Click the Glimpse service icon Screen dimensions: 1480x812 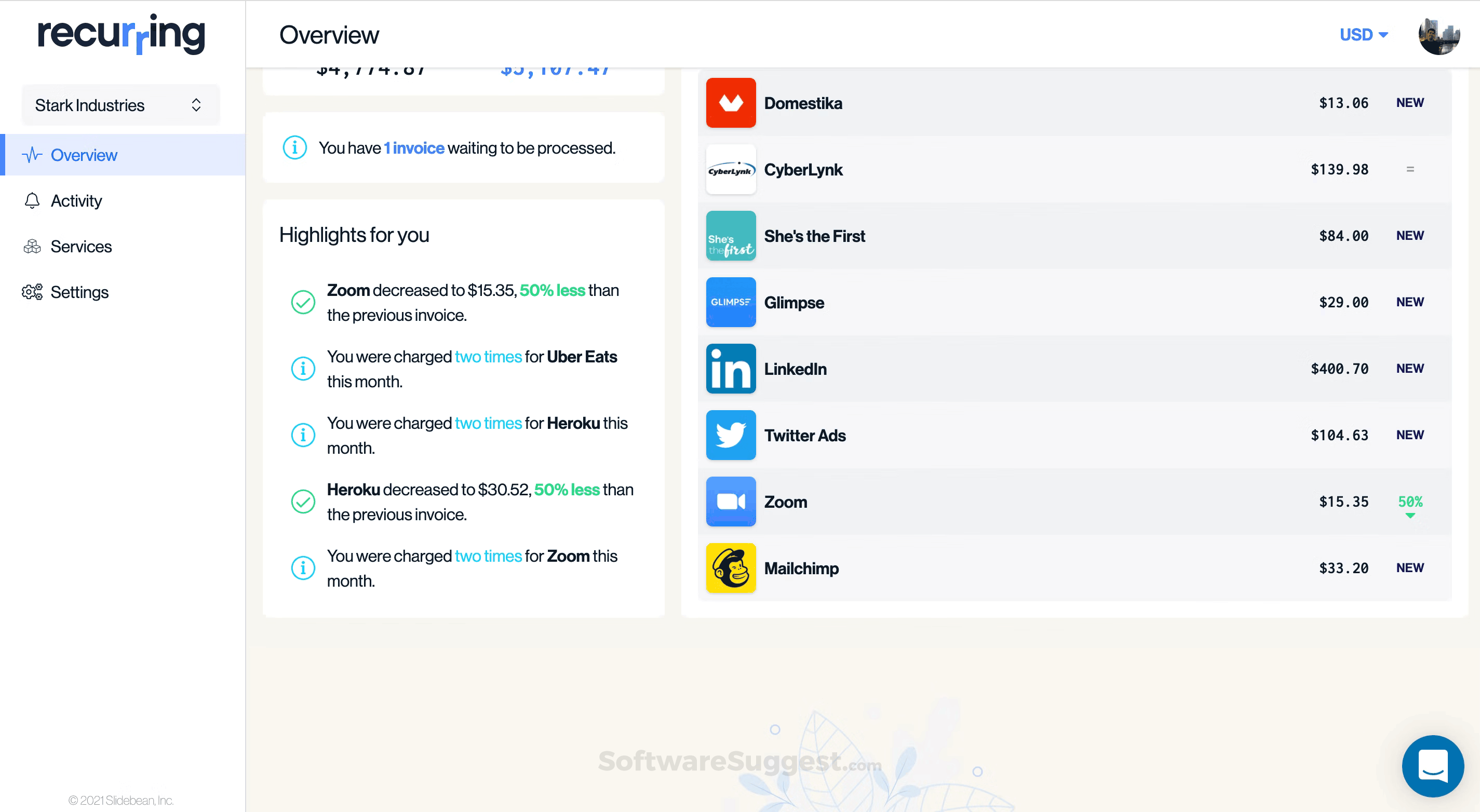click(731, 302)
